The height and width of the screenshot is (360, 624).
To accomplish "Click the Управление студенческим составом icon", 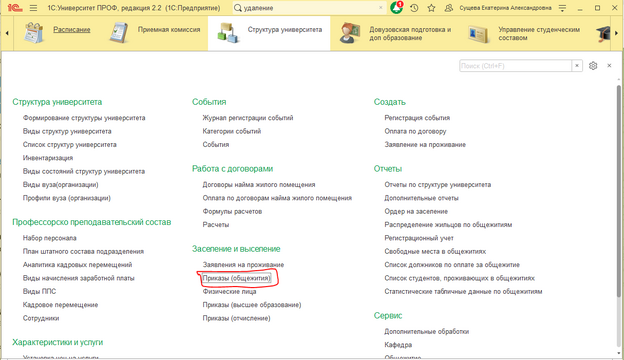I will (478, 34).
